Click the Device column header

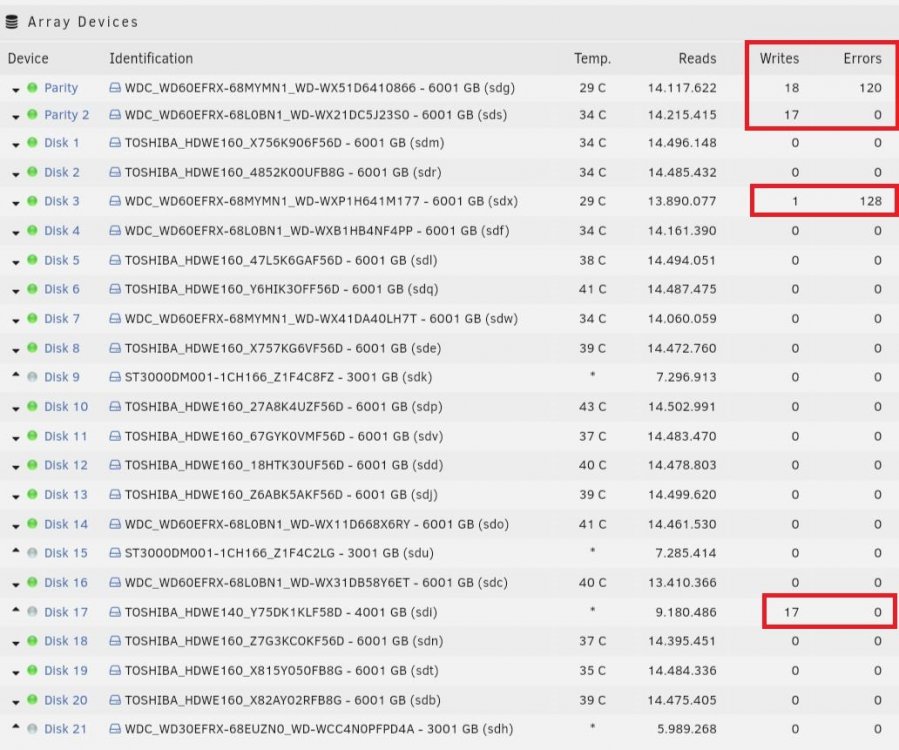tap(28, 58)
